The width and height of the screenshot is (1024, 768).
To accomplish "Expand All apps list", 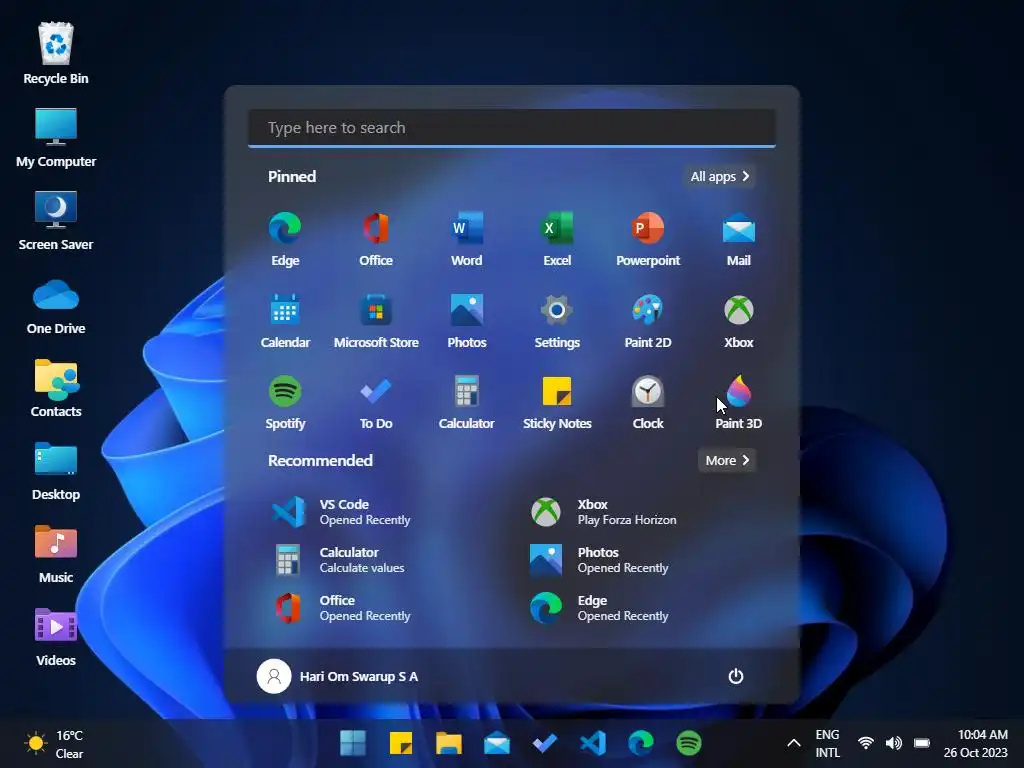I will (x=720, y=176).
